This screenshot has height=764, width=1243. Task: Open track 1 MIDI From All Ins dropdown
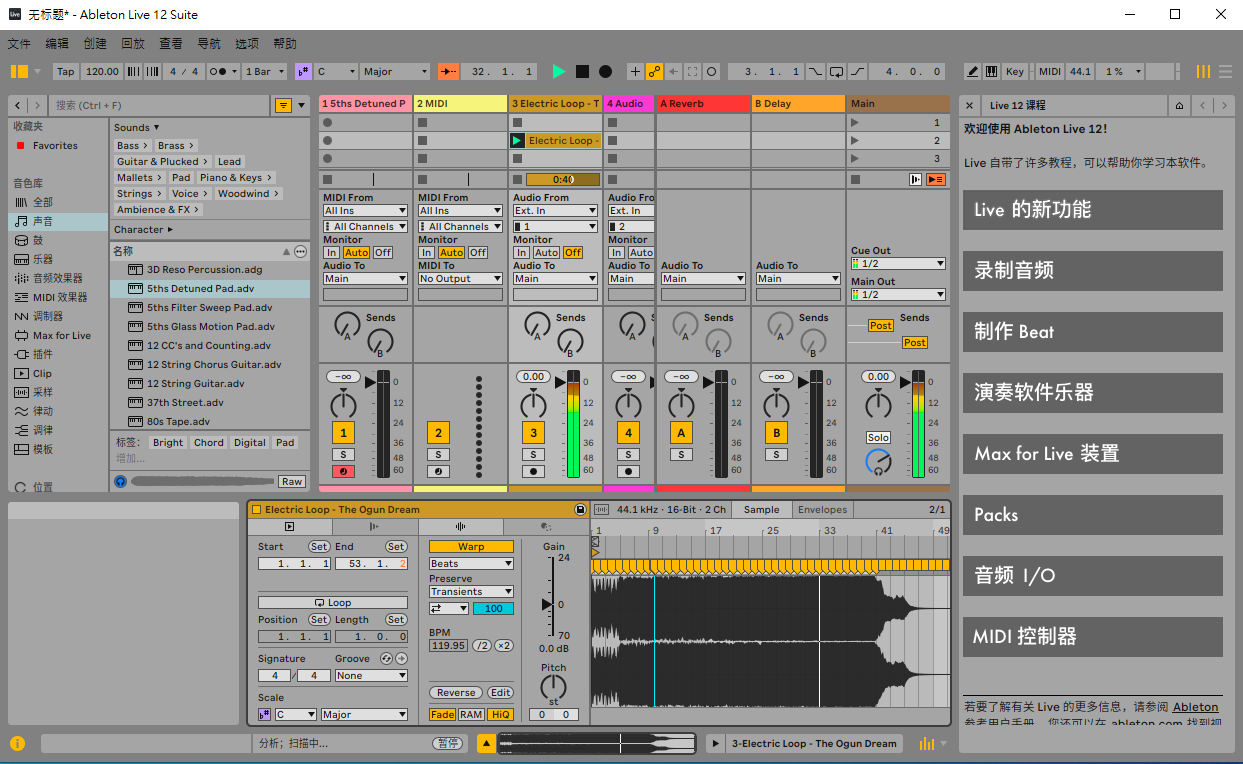click(365, 211)
